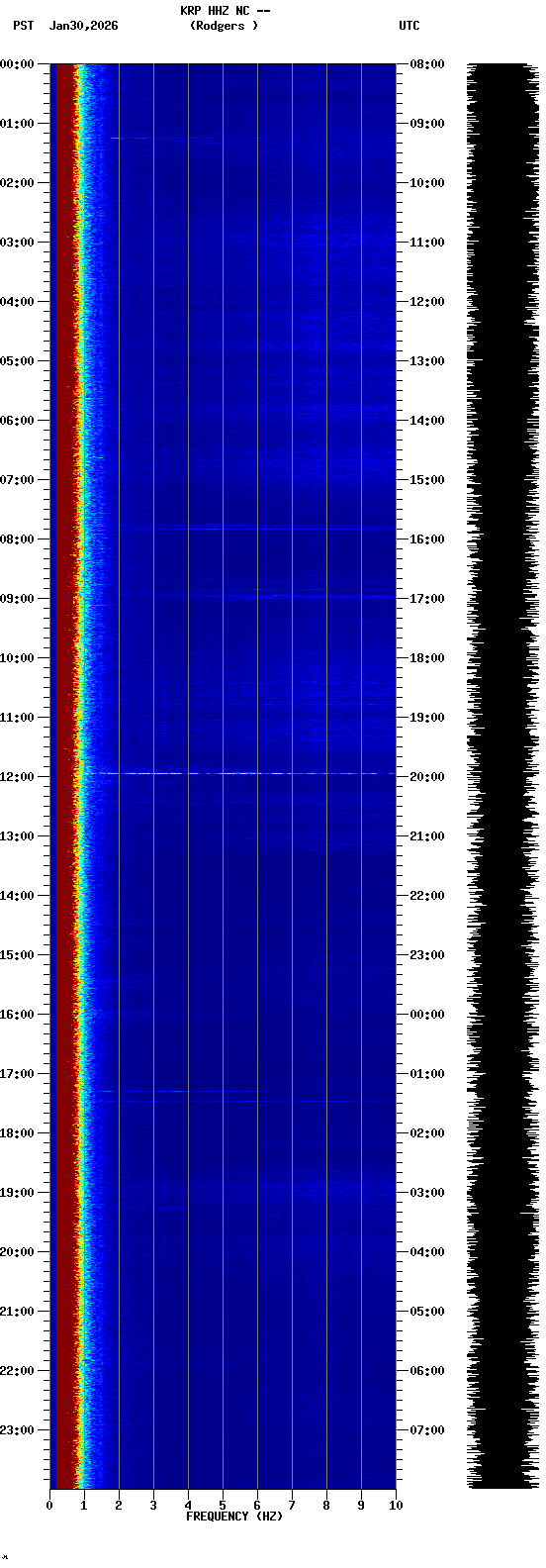Click the 14:00 UTC time label
The height and width of the screenshot is (1568, 546).
427,421
